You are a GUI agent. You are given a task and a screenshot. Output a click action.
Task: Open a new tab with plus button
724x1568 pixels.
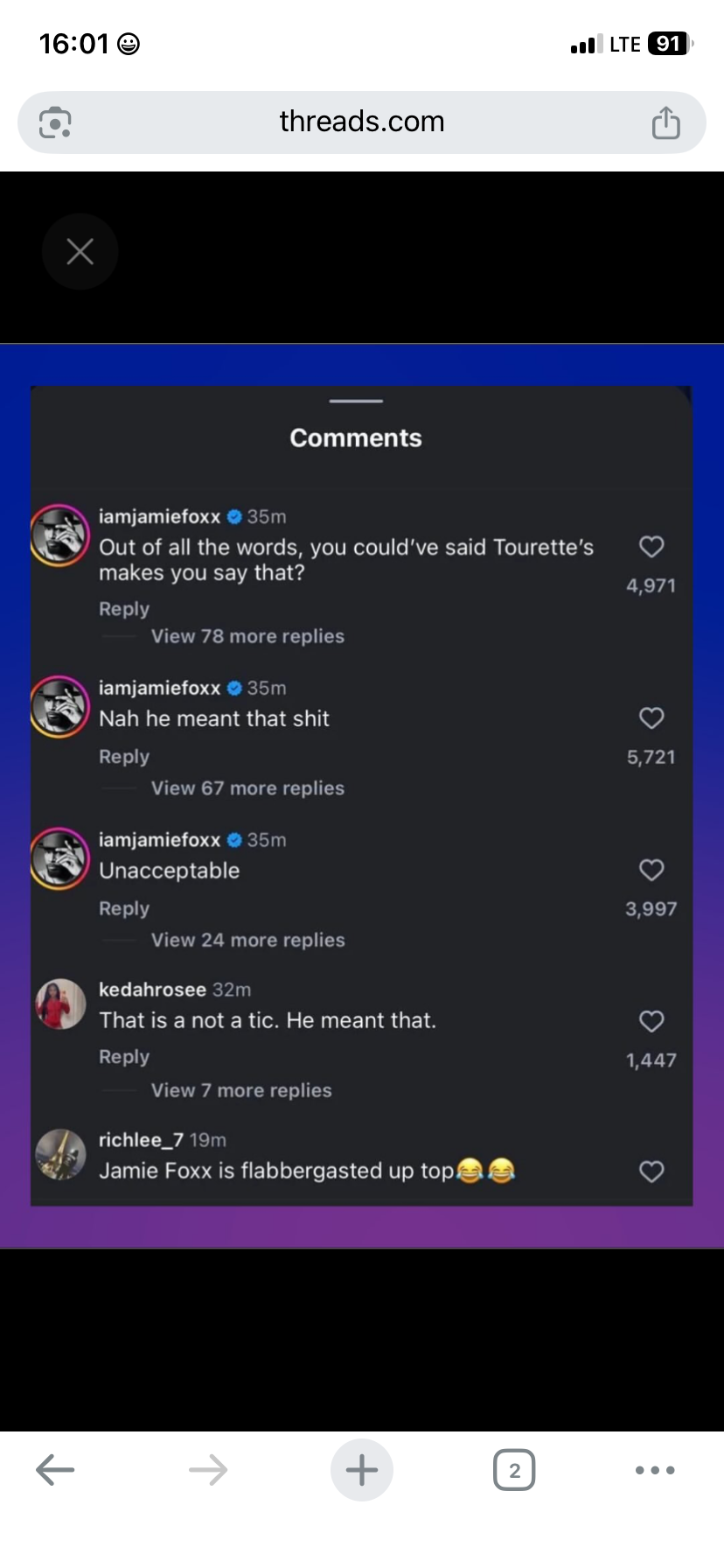point(361,1470)
